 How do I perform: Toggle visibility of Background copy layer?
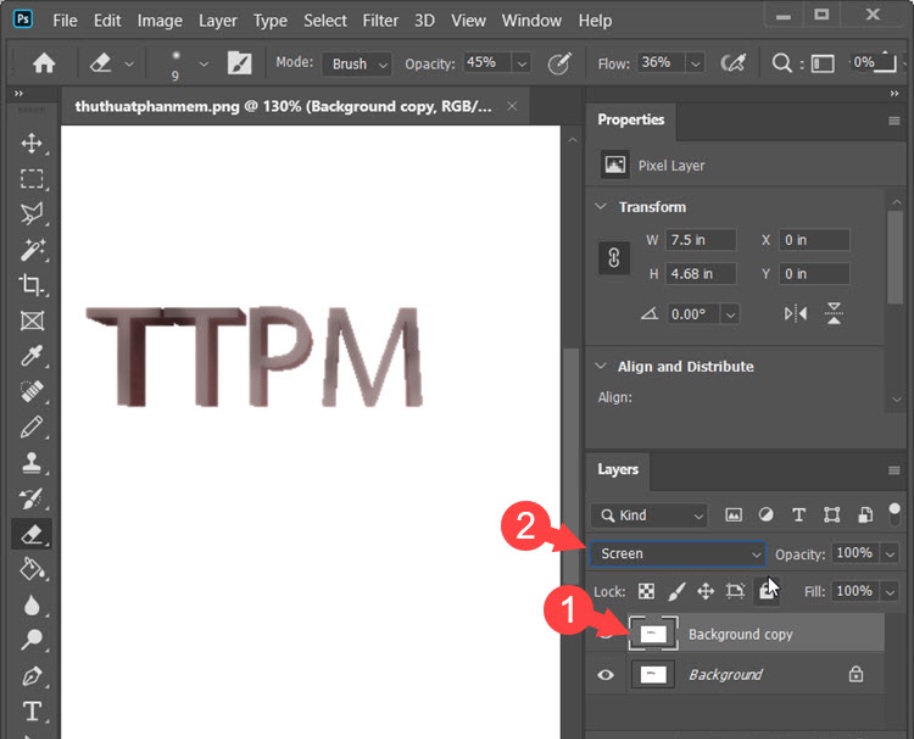(x=605, y=633)
